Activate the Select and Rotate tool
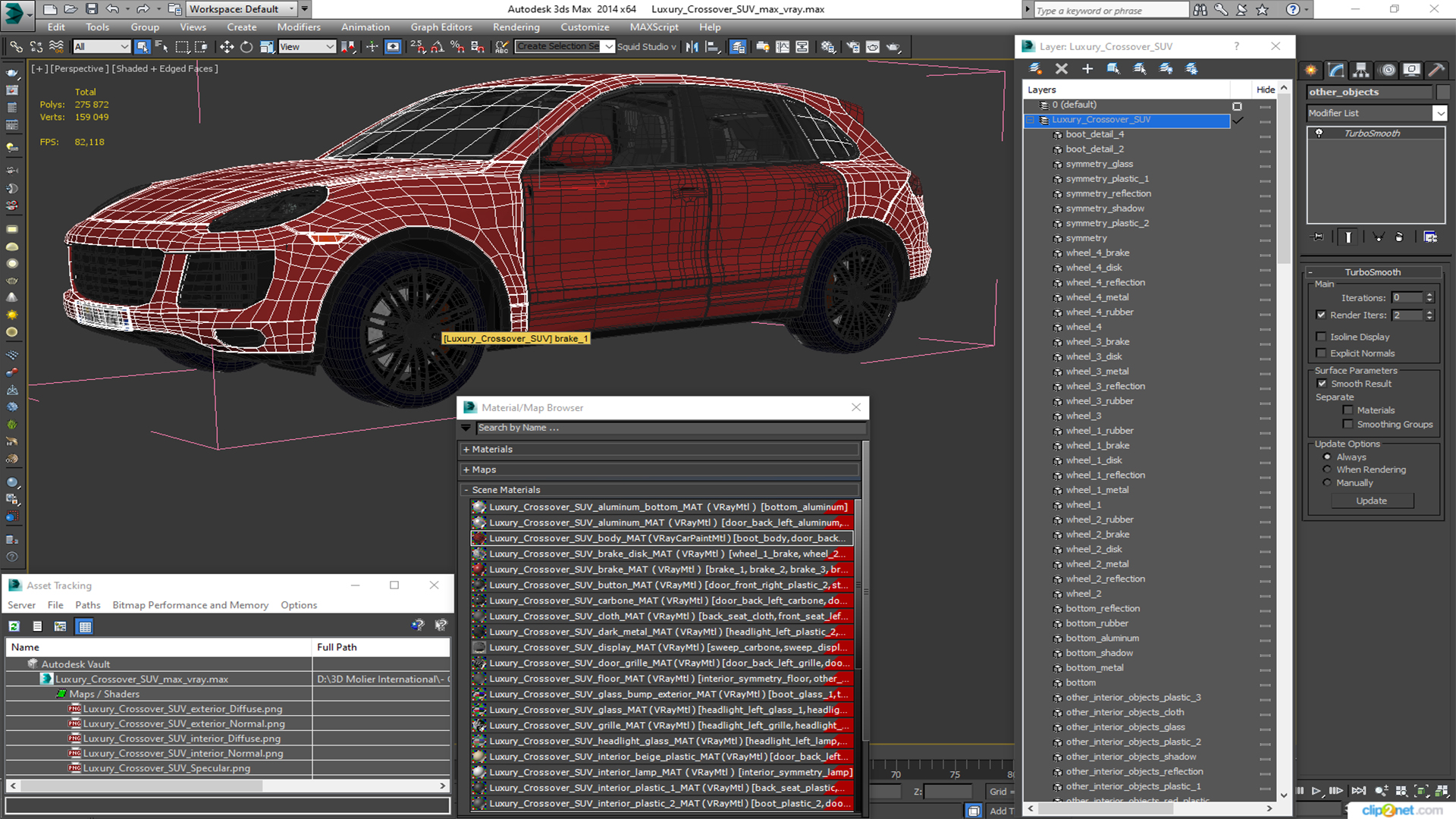The height and width of the screenshot is (819, 1456). click(246, 47)
